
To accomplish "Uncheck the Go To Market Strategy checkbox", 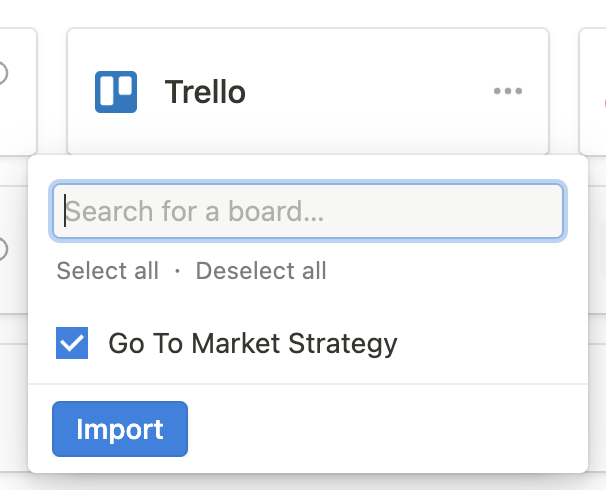I will pyautogui.click(x=72, y=343).
